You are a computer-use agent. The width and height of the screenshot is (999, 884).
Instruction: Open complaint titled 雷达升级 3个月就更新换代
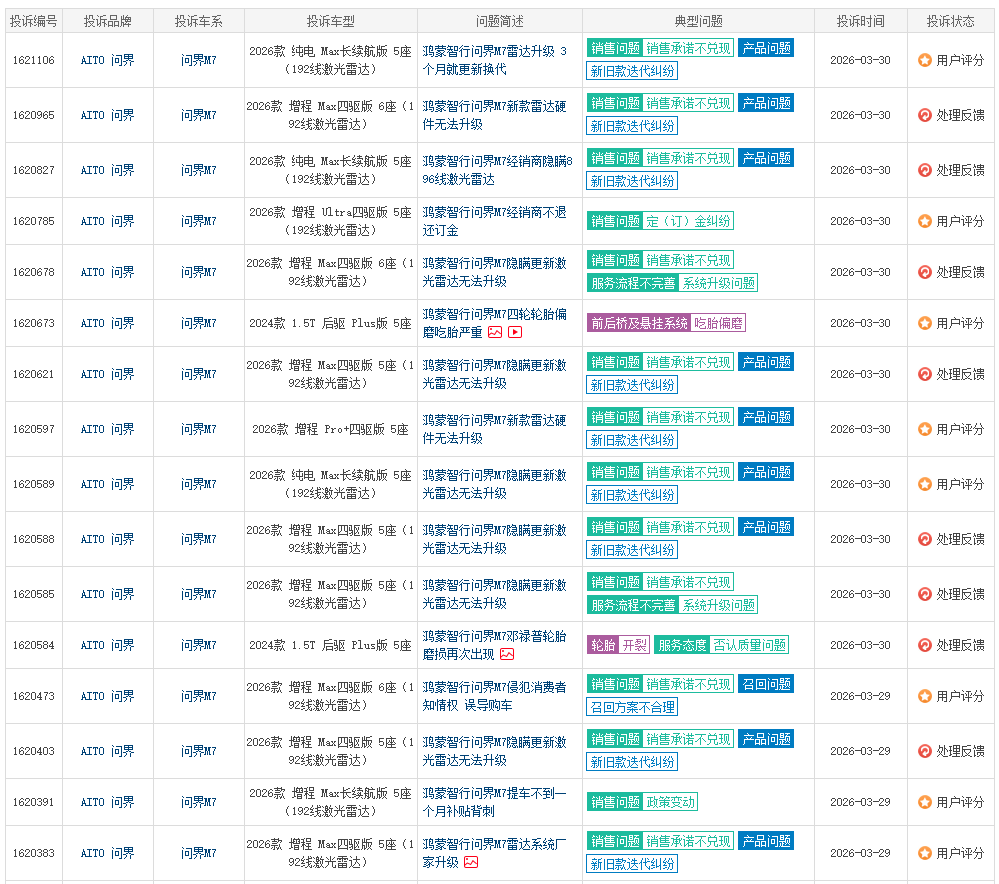click(x=494, y=60)
